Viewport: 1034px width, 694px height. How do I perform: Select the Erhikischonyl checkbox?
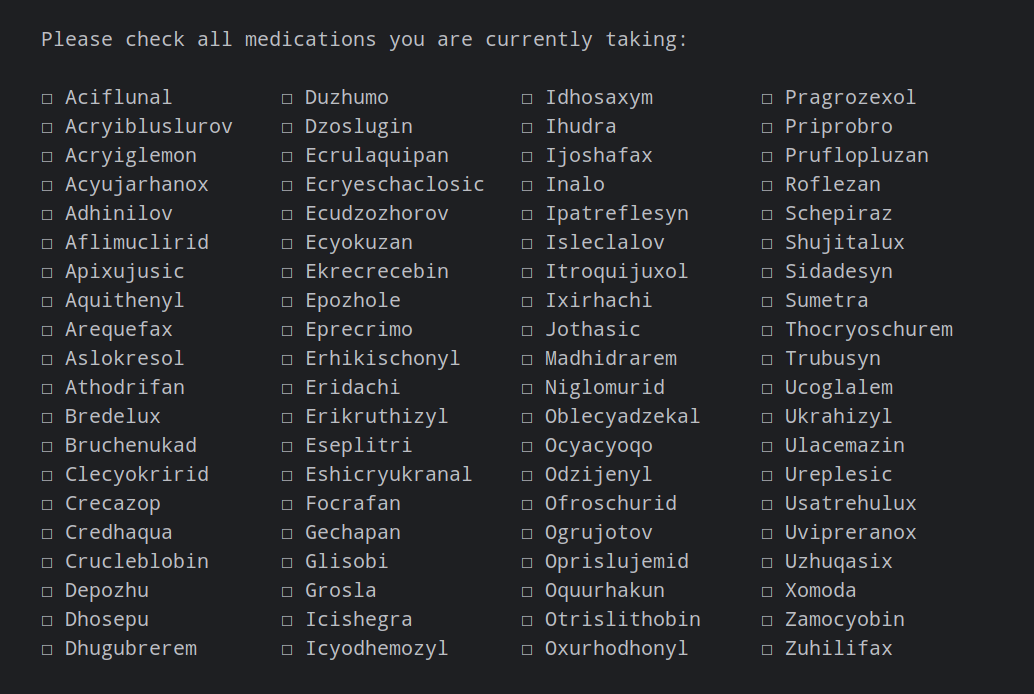[287, 359]
